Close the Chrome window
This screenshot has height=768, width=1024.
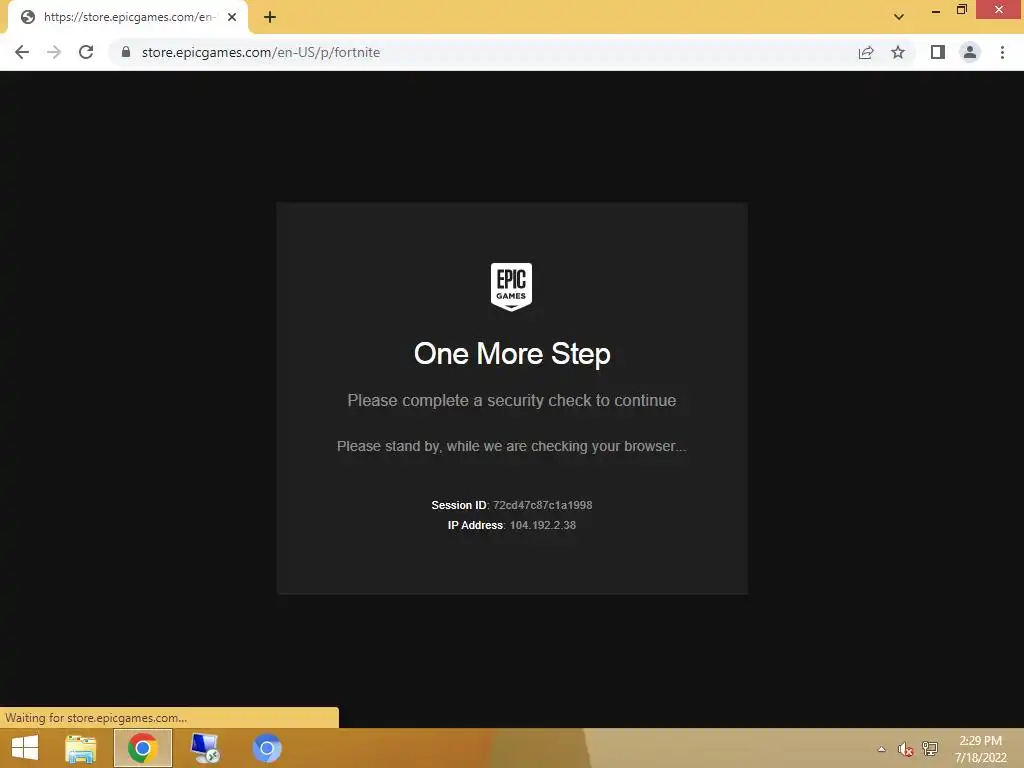(x=999, y=10)
